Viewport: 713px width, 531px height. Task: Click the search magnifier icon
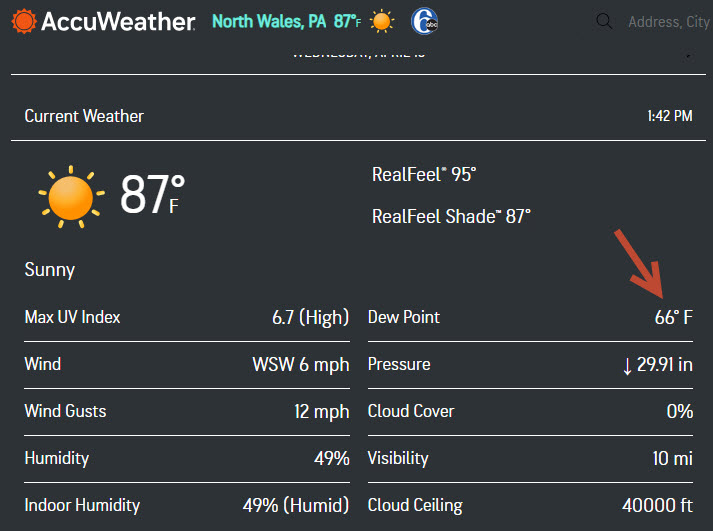pyautogui.click(x=603, y=21)
